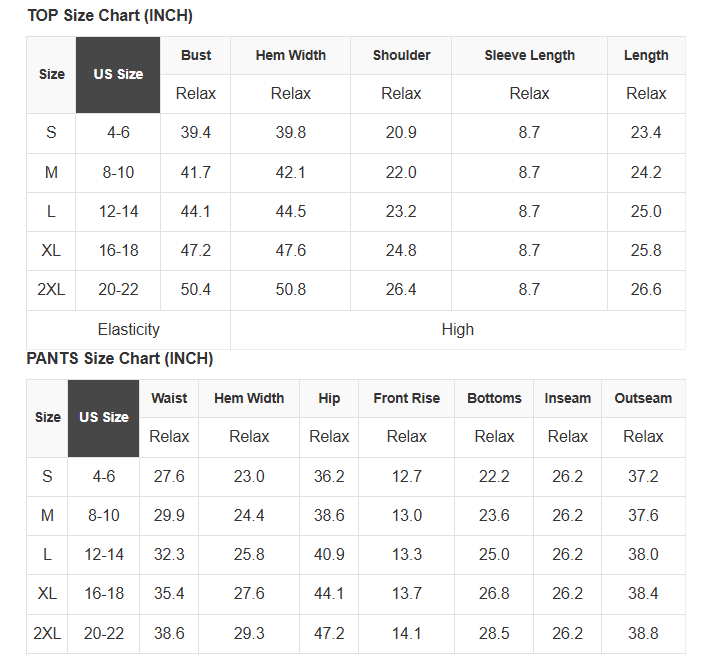The height and width of the screenshot is (655, 712).
Task: Click the Elasticity label cell
Action: (x=129, y=329)
